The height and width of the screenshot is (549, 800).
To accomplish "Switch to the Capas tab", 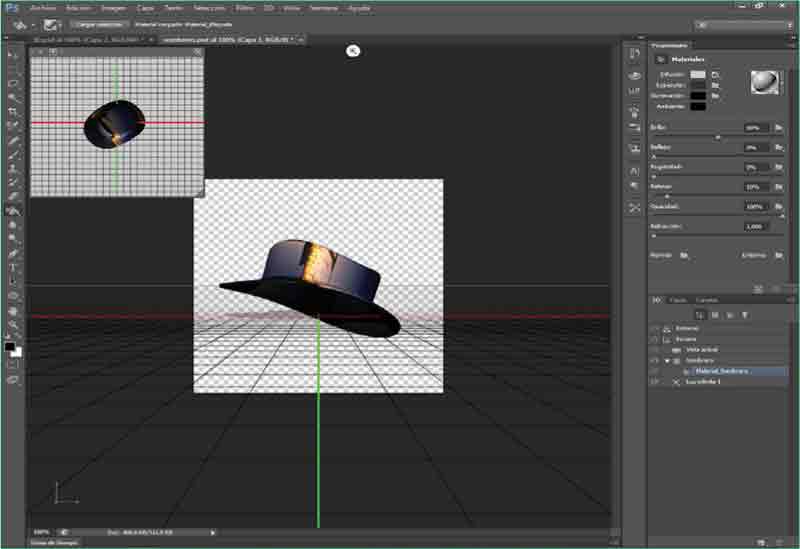I will pos(678,299).
